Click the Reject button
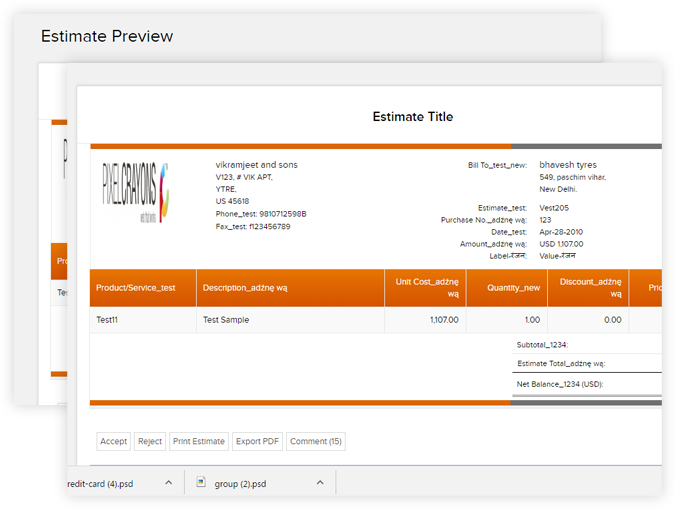This screenshot has height=510, width=676. [150, 441]
